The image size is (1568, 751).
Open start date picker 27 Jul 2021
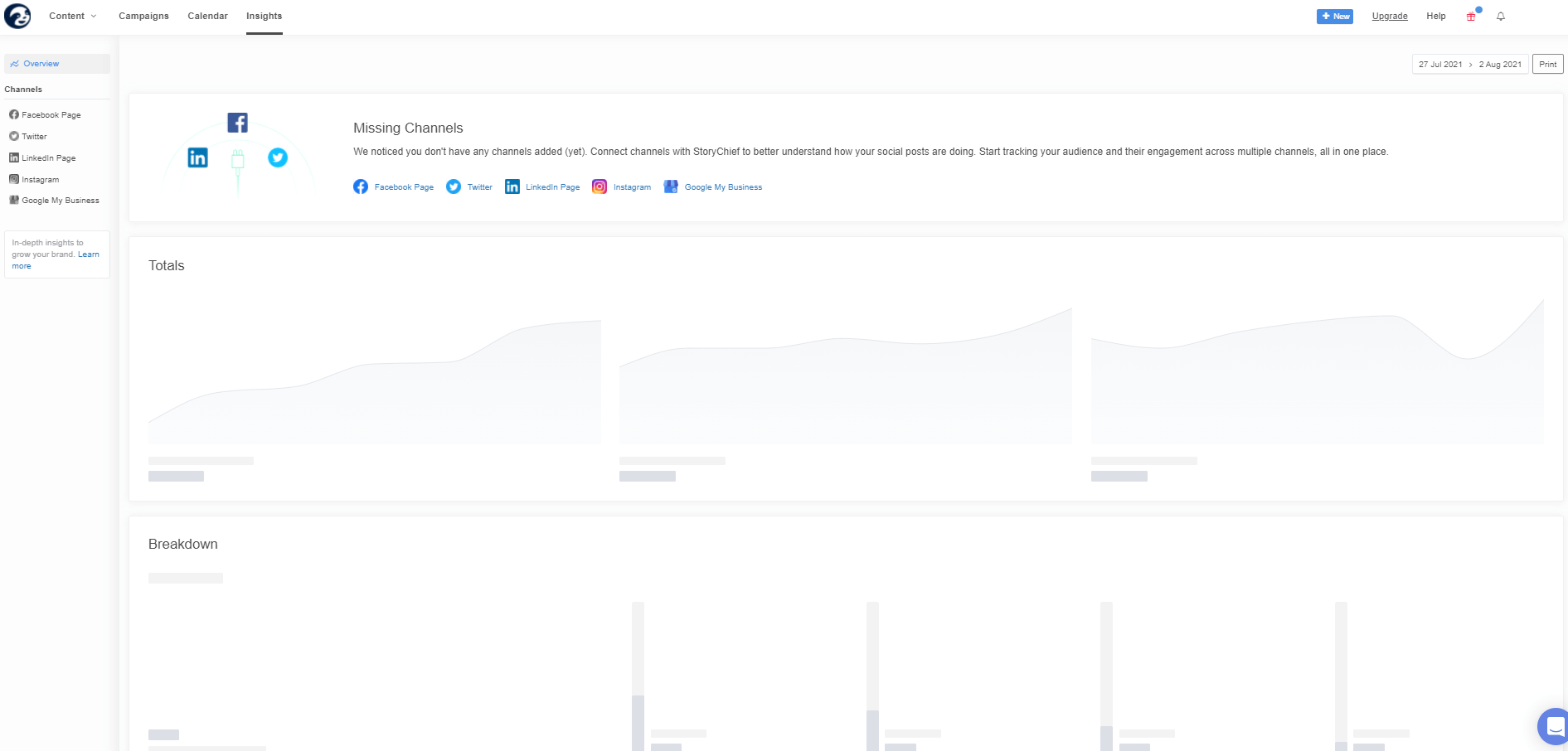click(x=1440, y=65)
